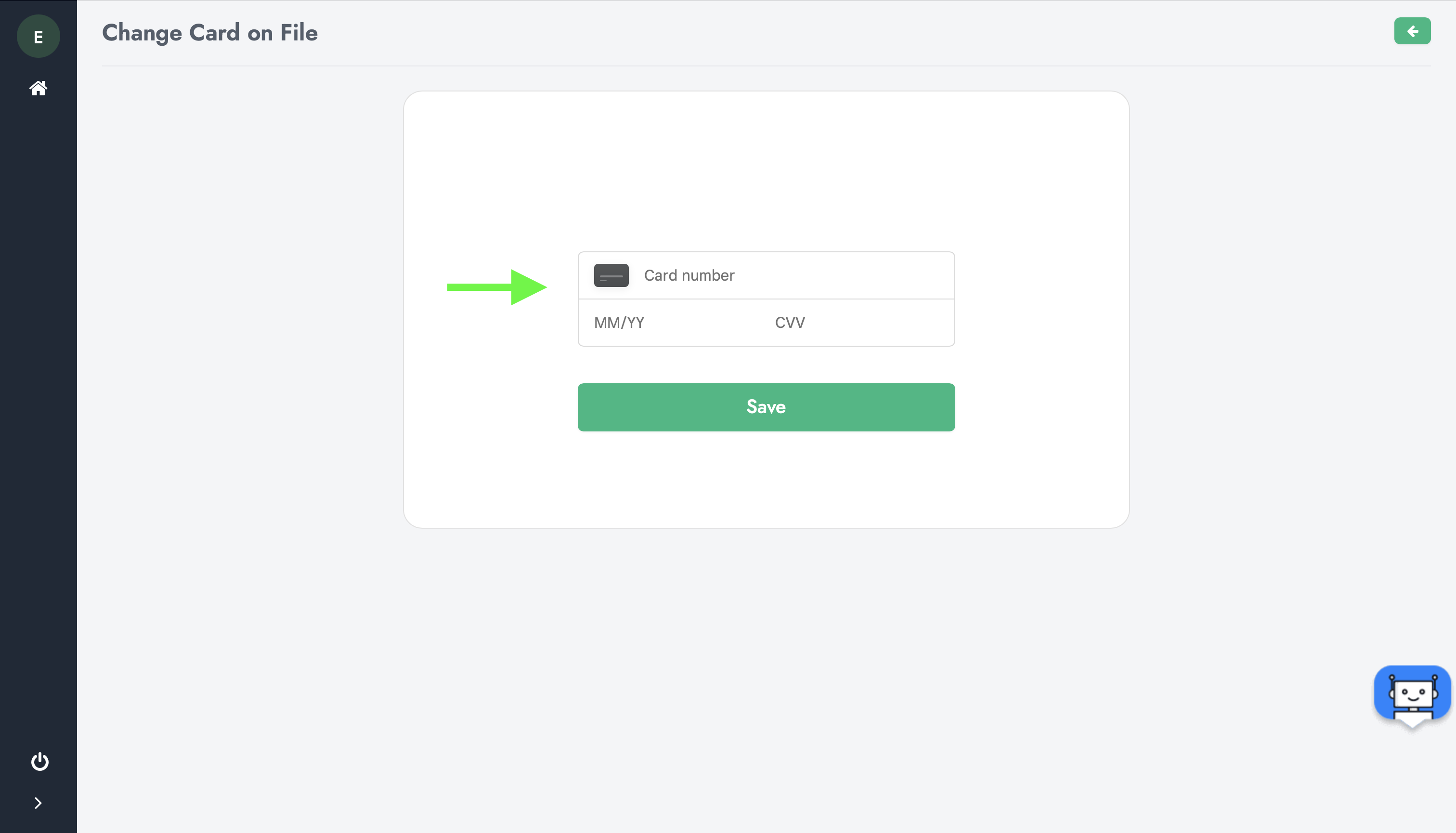
Task: Click the E user avatar
Action: 39,37
